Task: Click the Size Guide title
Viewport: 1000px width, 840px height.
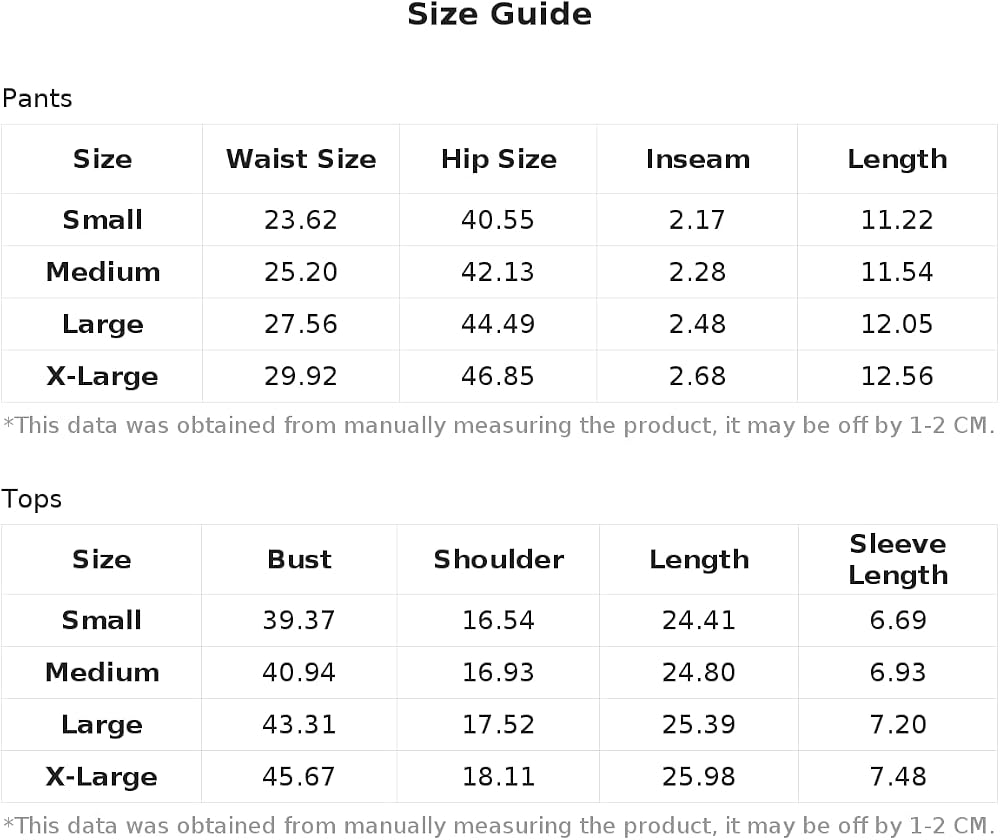Action: click(499, 15)
